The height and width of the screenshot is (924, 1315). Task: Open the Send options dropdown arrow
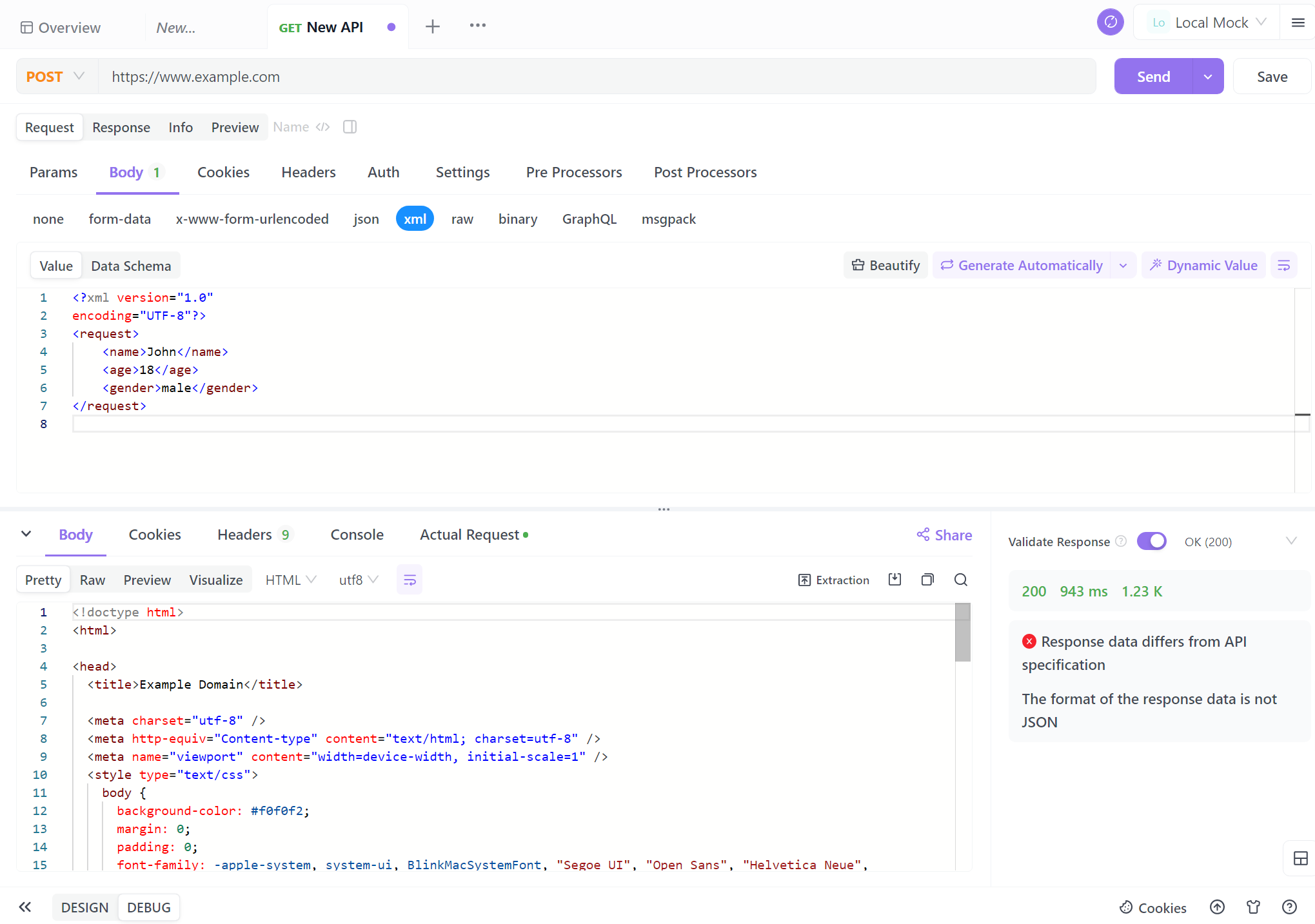1208,77
